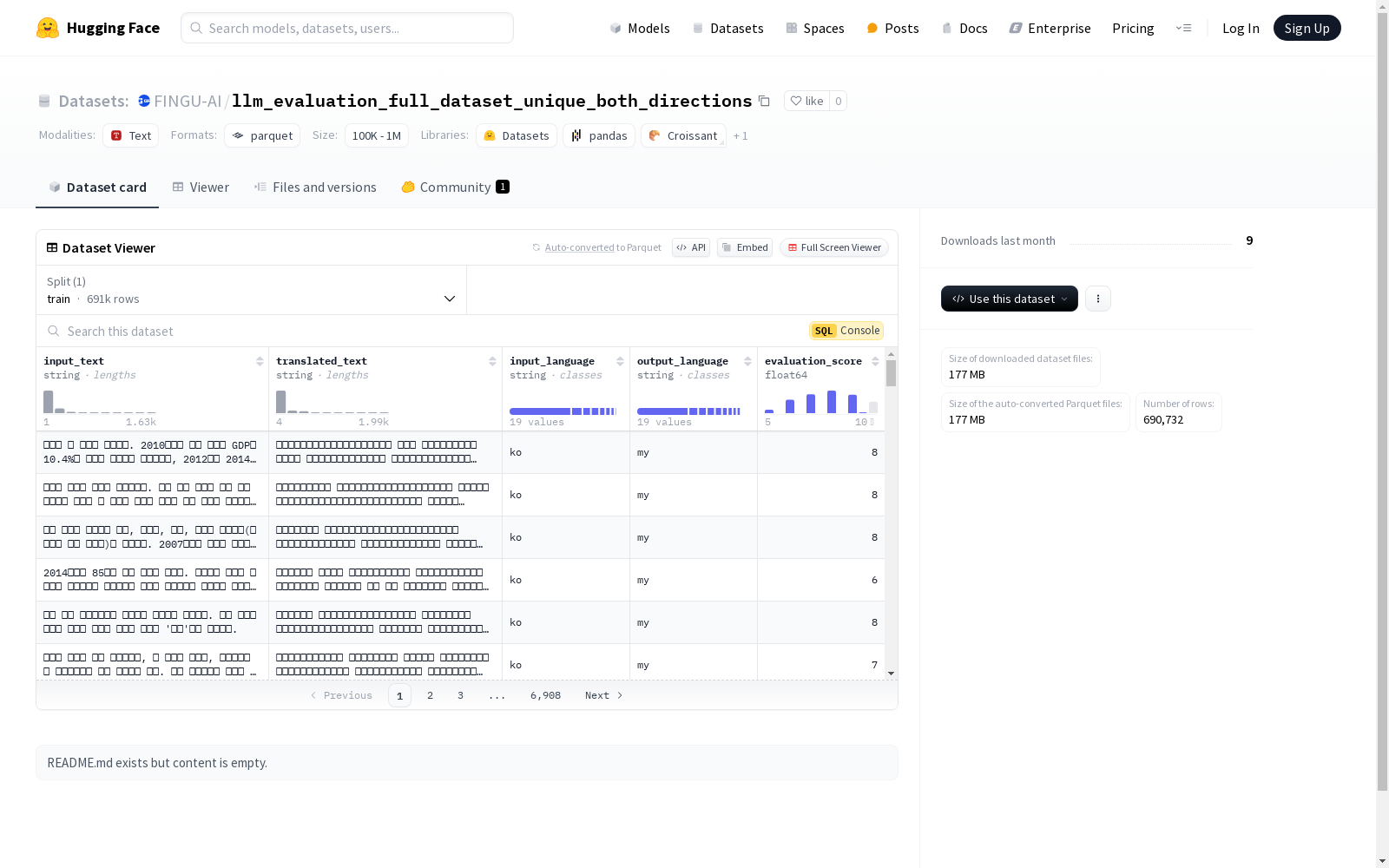This screenshot has width=1389, height=868.
Task: Follow the Auto-converted link
Action: point(579,247)
